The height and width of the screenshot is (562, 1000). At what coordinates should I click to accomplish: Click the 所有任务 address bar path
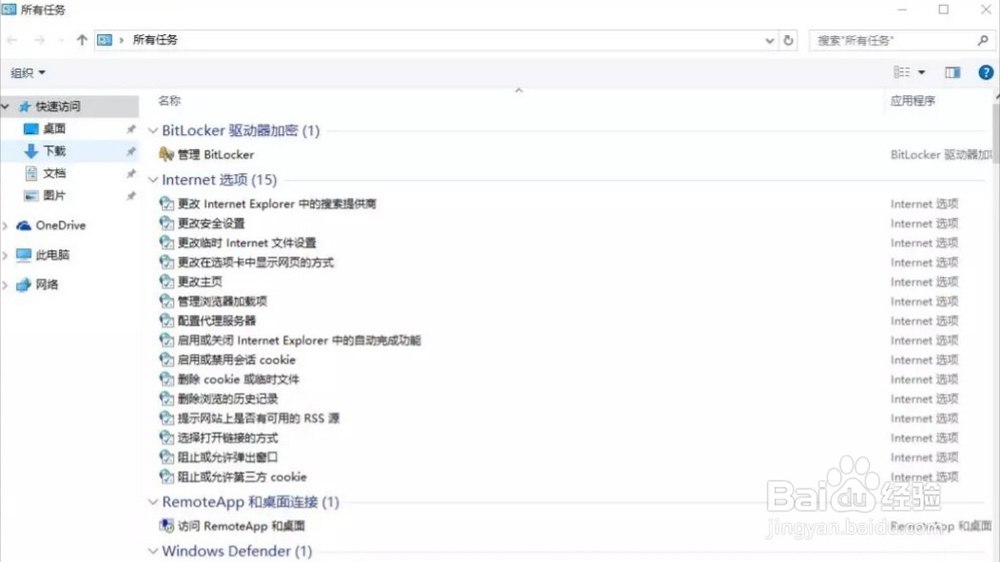[155, 40]
